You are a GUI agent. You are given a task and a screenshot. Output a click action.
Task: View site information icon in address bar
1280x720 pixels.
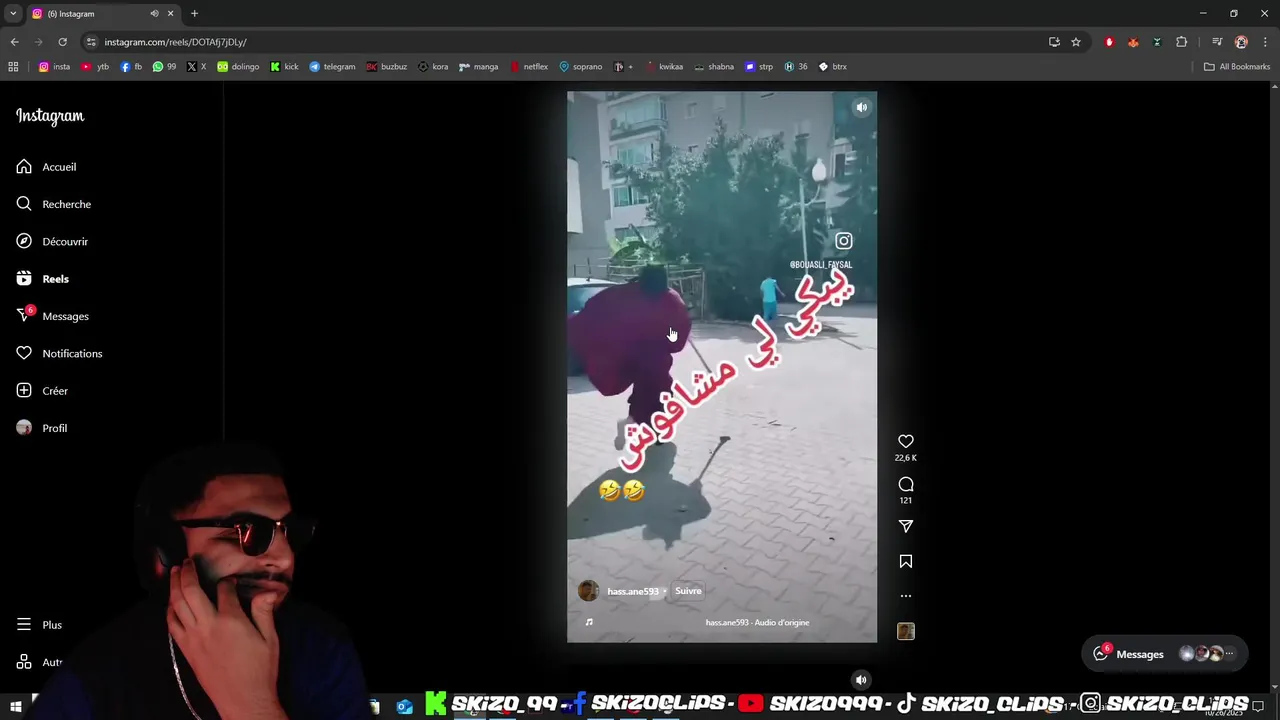[x=91, y=42]
